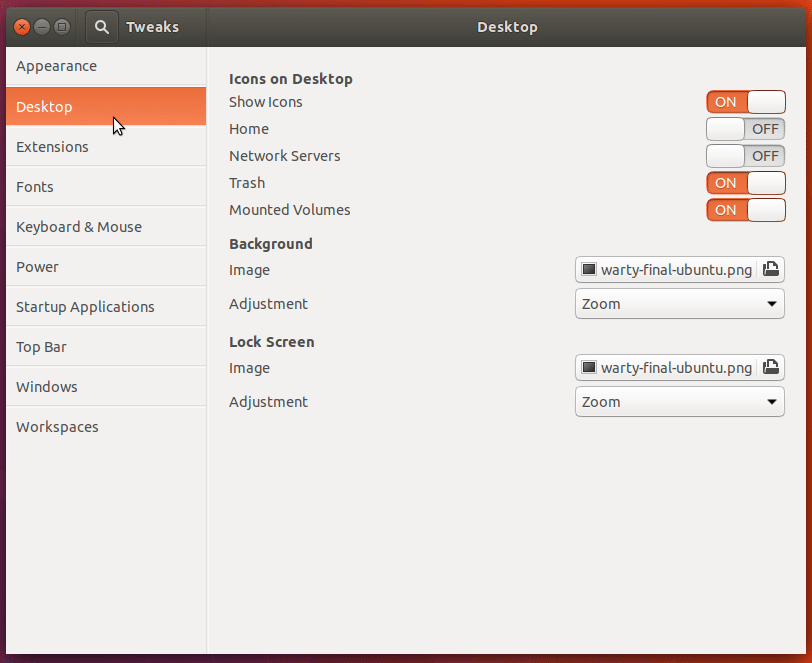Open the Power section
This screenshot has width=812, height=663.
106,267
